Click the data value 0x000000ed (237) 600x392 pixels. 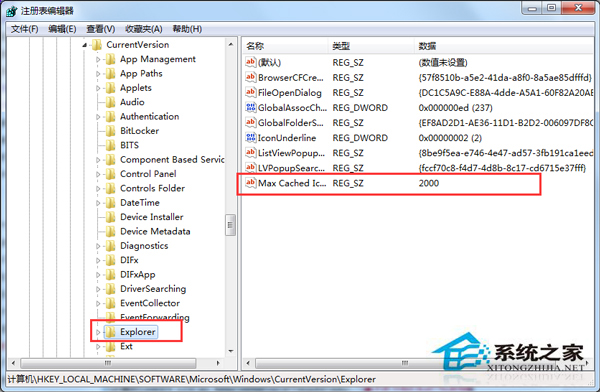[x=455, y=108]
